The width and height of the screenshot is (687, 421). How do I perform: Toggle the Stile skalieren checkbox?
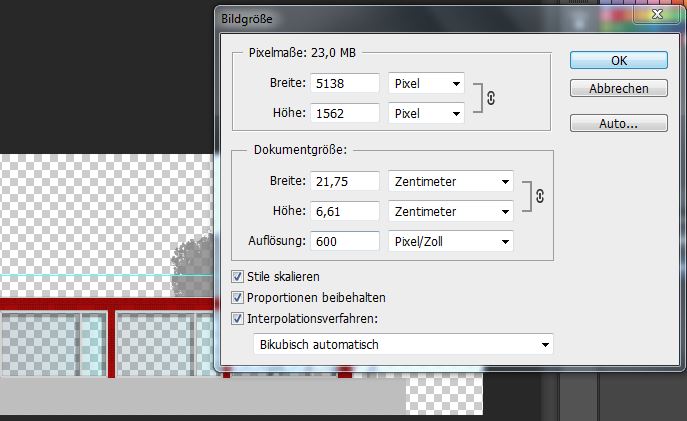click(237, 276)
